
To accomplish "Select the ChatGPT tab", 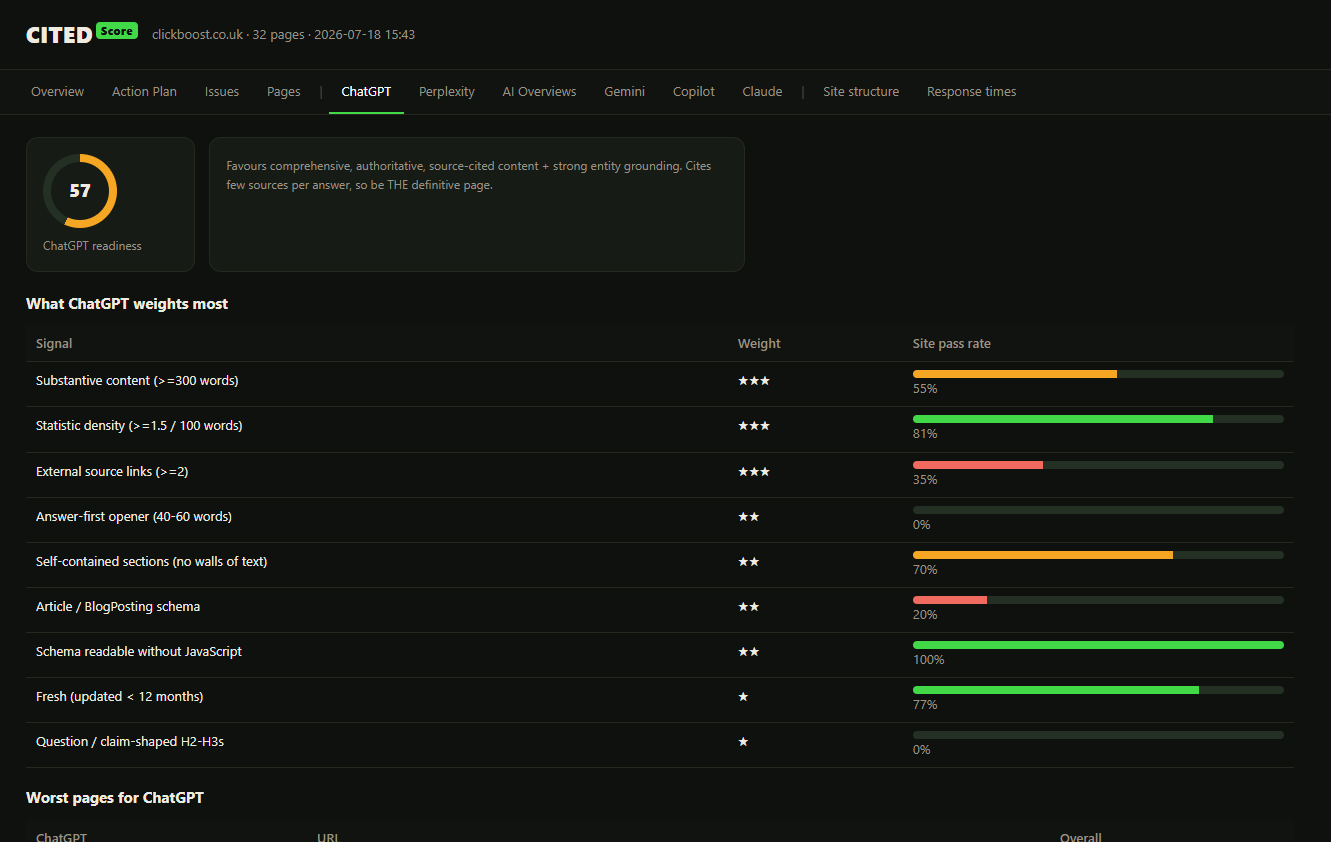I will 366,91.
